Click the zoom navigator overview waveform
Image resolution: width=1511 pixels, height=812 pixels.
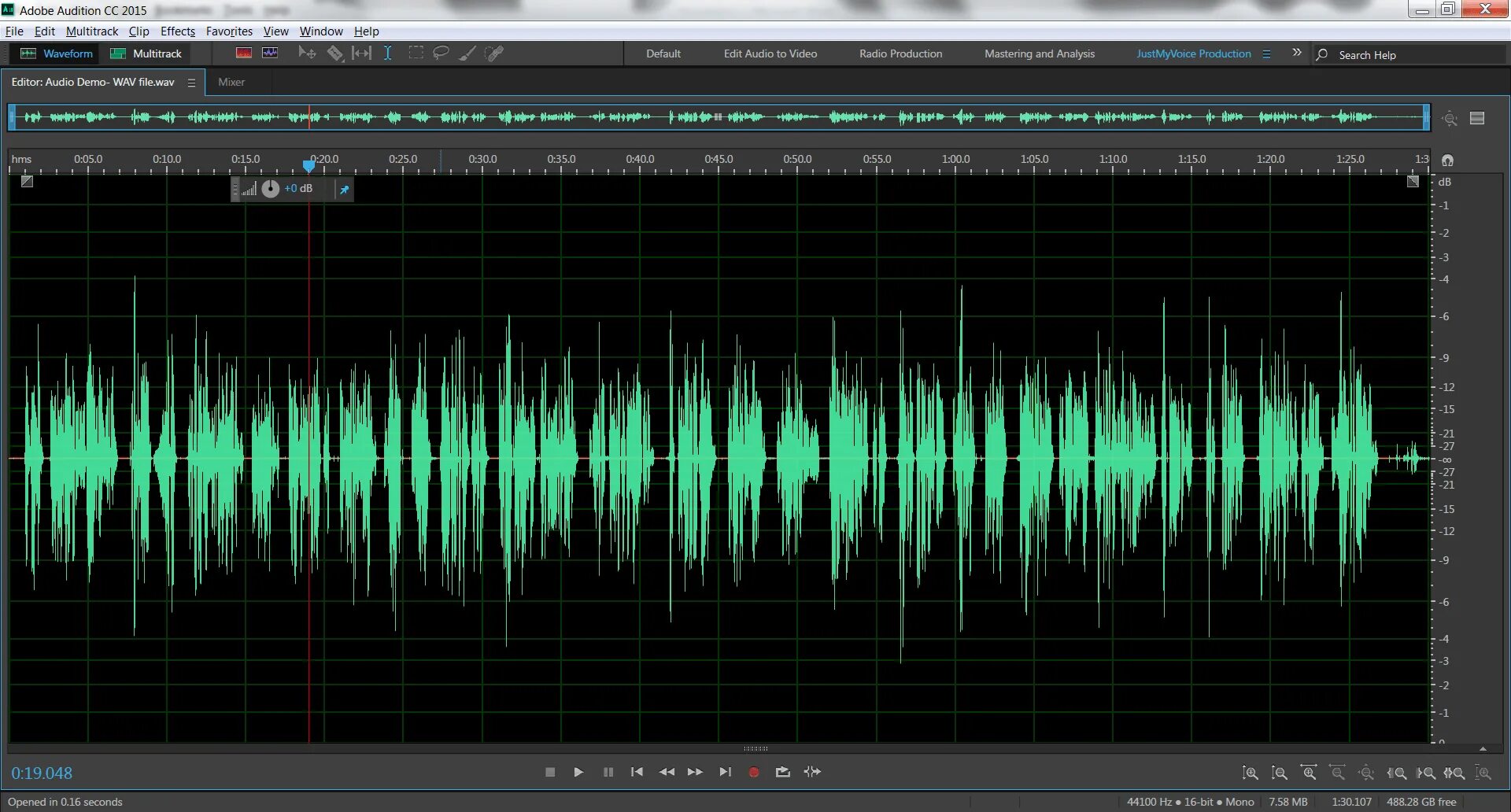(719, 117)
